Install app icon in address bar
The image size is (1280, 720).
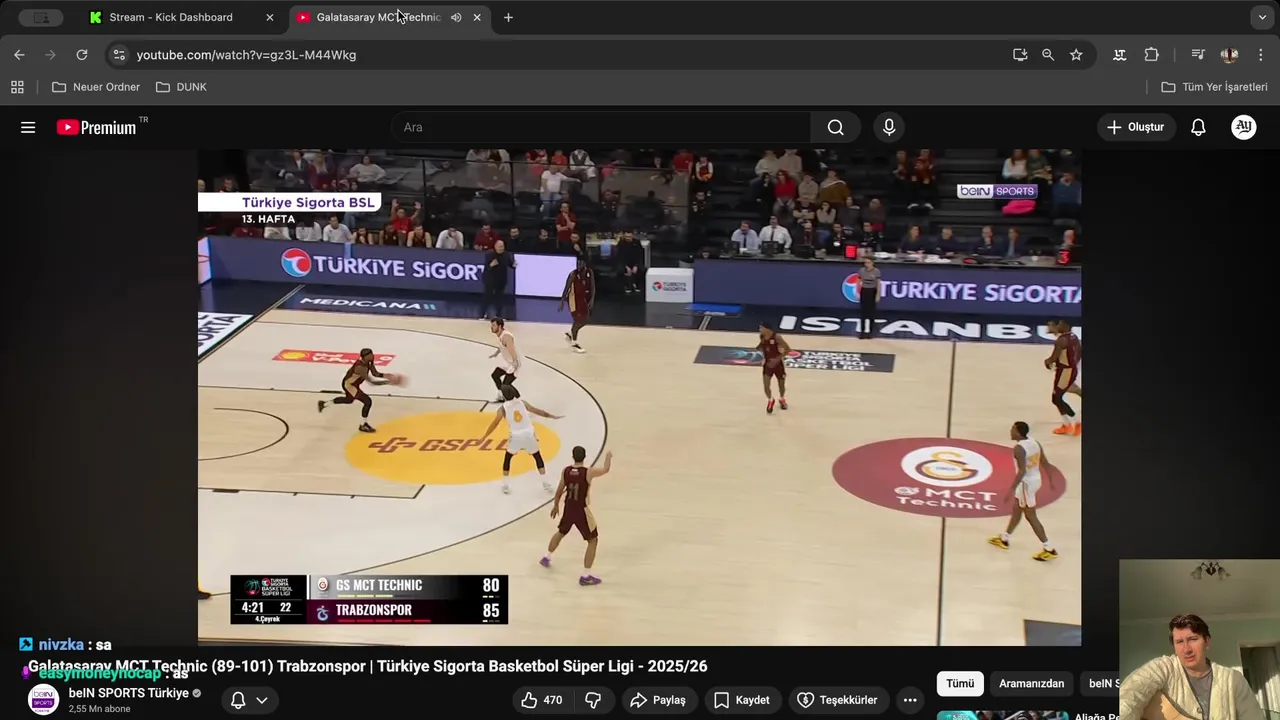click(1020, 55)
